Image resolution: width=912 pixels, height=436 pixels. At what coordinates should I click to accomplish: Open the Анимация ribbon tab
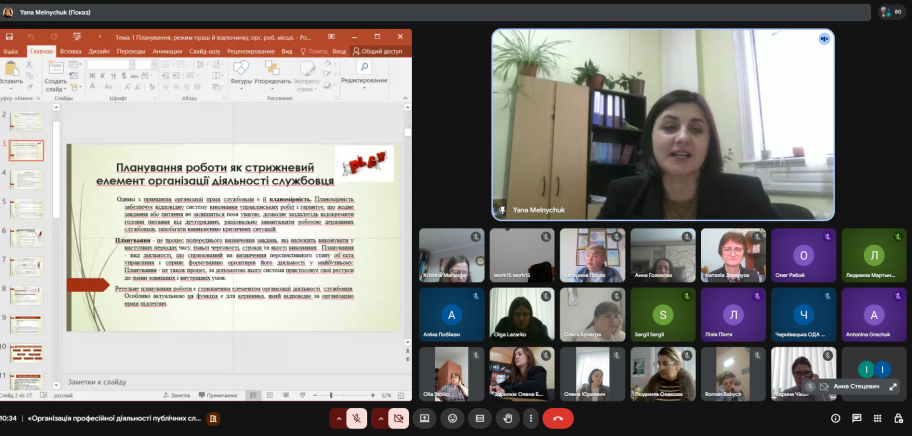point(167,51)
